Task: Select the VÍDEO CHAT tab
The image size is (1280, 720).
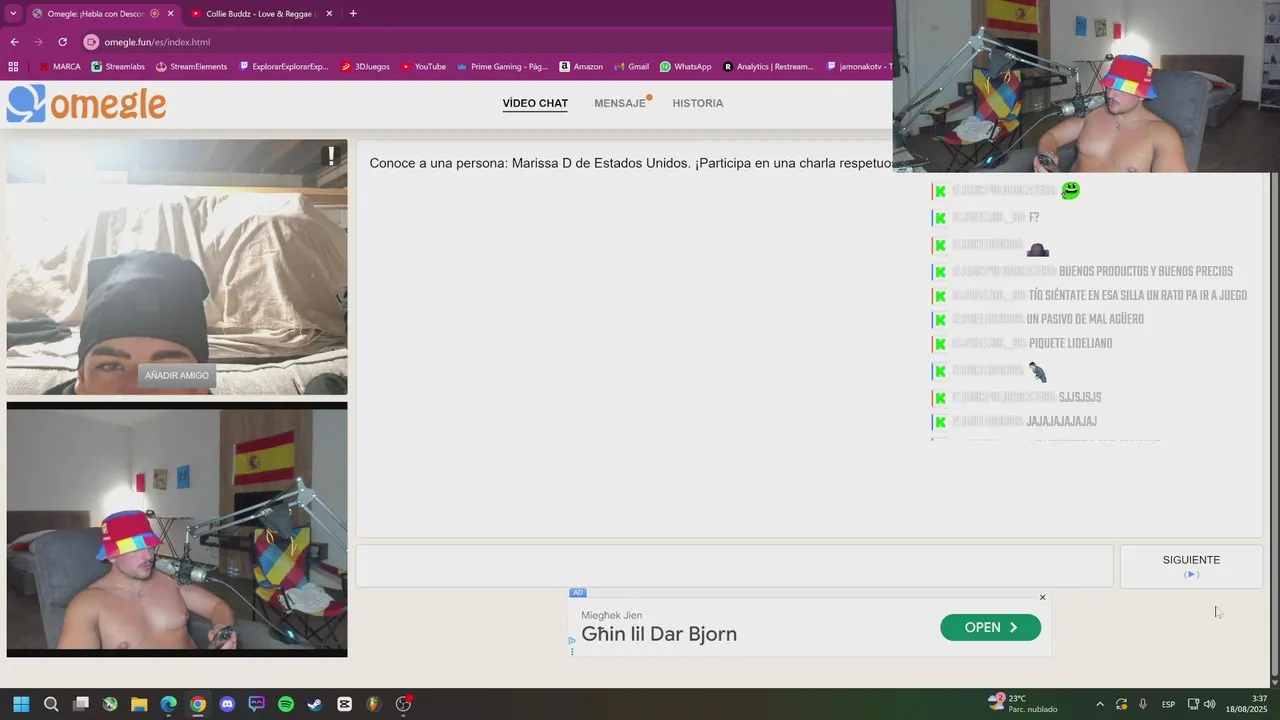Action: [535, 103]
